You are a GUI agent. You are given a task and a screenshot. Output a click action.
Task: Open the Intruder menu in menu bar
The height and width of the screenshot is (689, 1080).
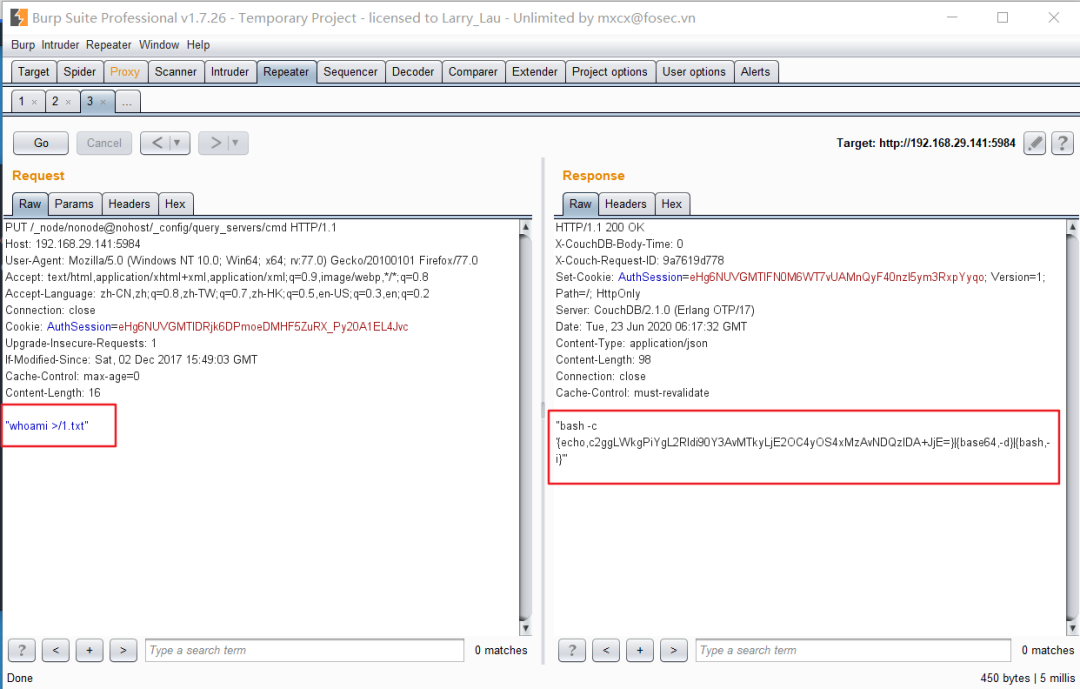(x=60, y=45)
